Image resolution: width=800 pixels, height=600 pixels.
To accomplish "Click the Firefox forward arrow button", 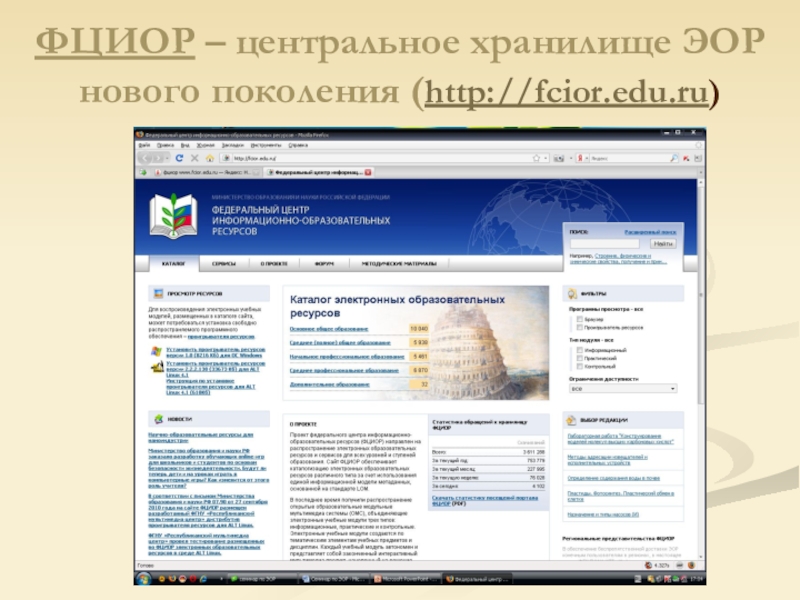I will click(x=158, y=158).
